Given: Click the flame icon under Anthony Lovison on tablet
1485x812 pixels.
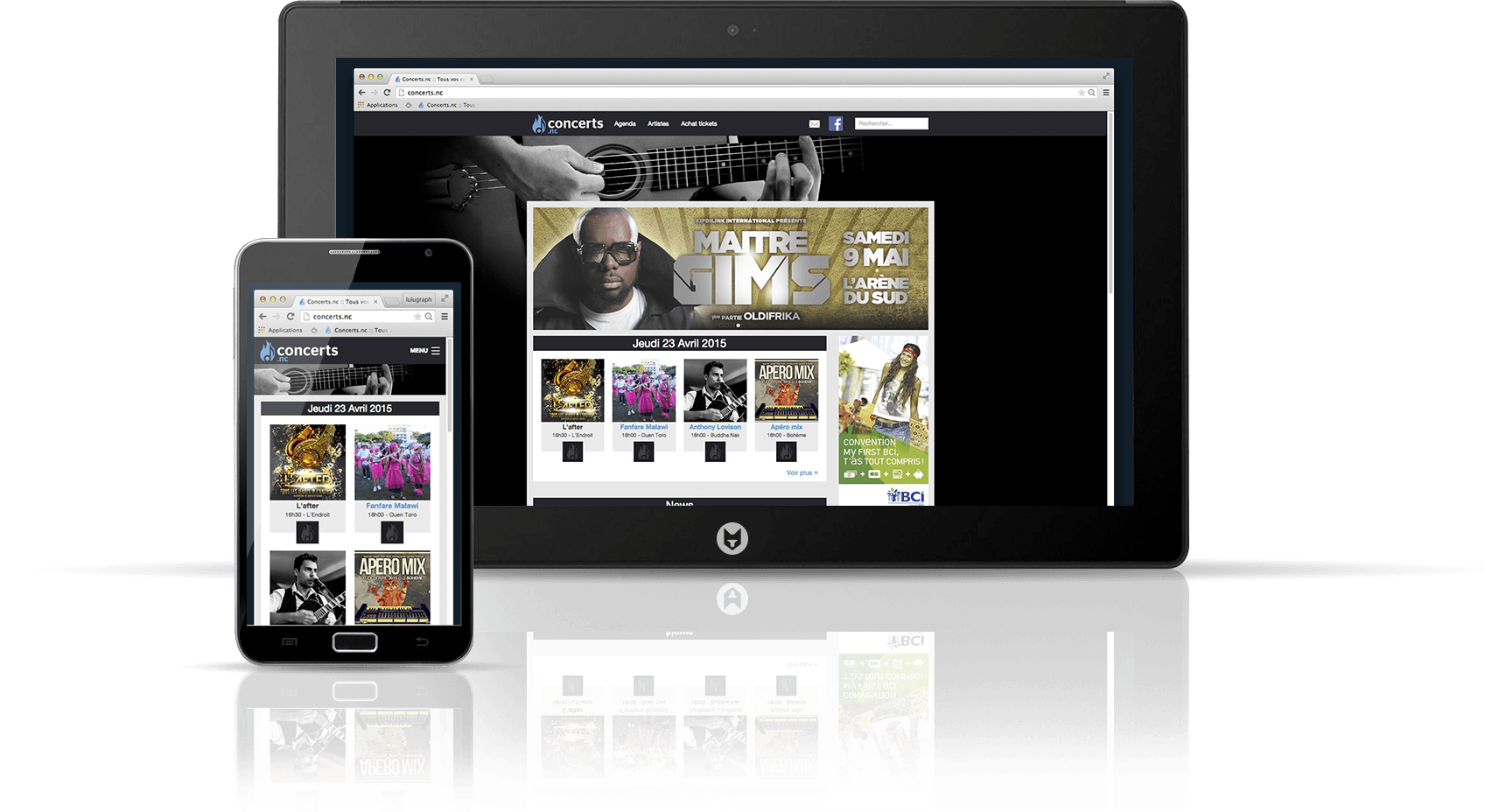Looking at the screenshot, I should pos(715,451).
